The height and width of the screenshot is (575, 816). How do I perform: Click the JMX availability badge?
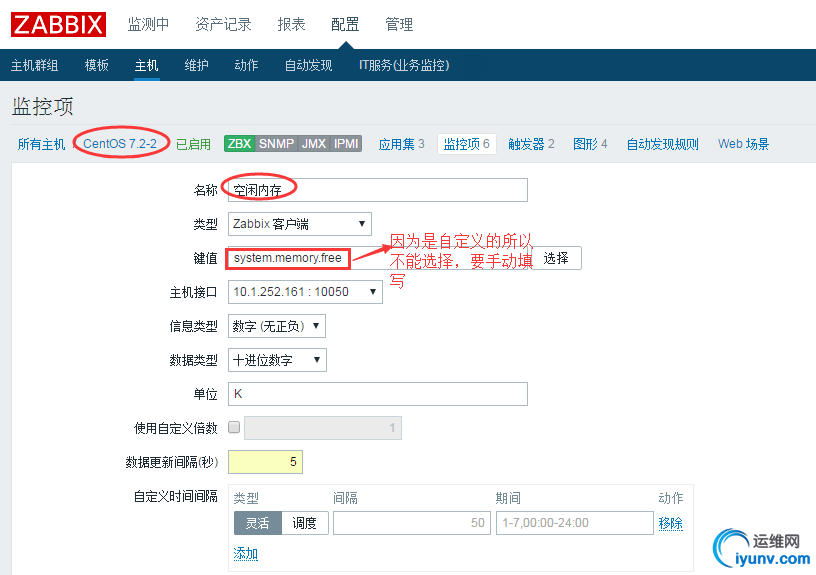click(x=314, y=144)
